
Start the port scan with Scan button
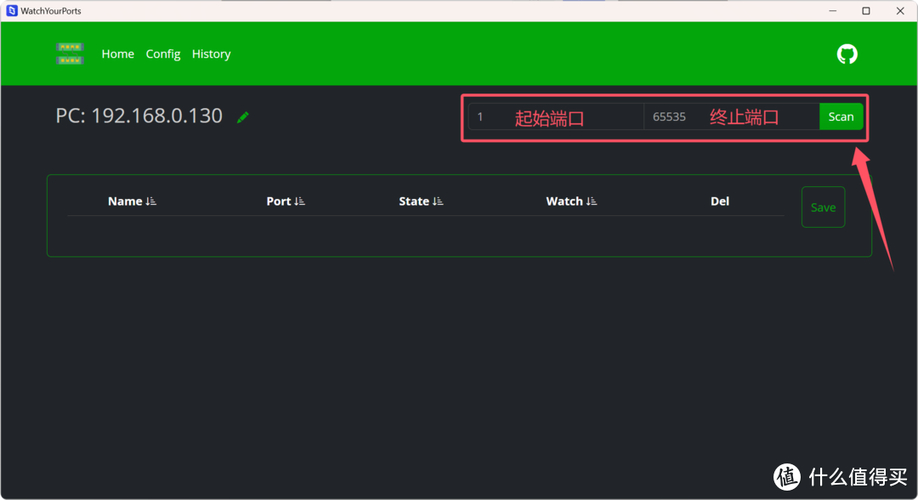pyautogui.click(x=841, y=117)
